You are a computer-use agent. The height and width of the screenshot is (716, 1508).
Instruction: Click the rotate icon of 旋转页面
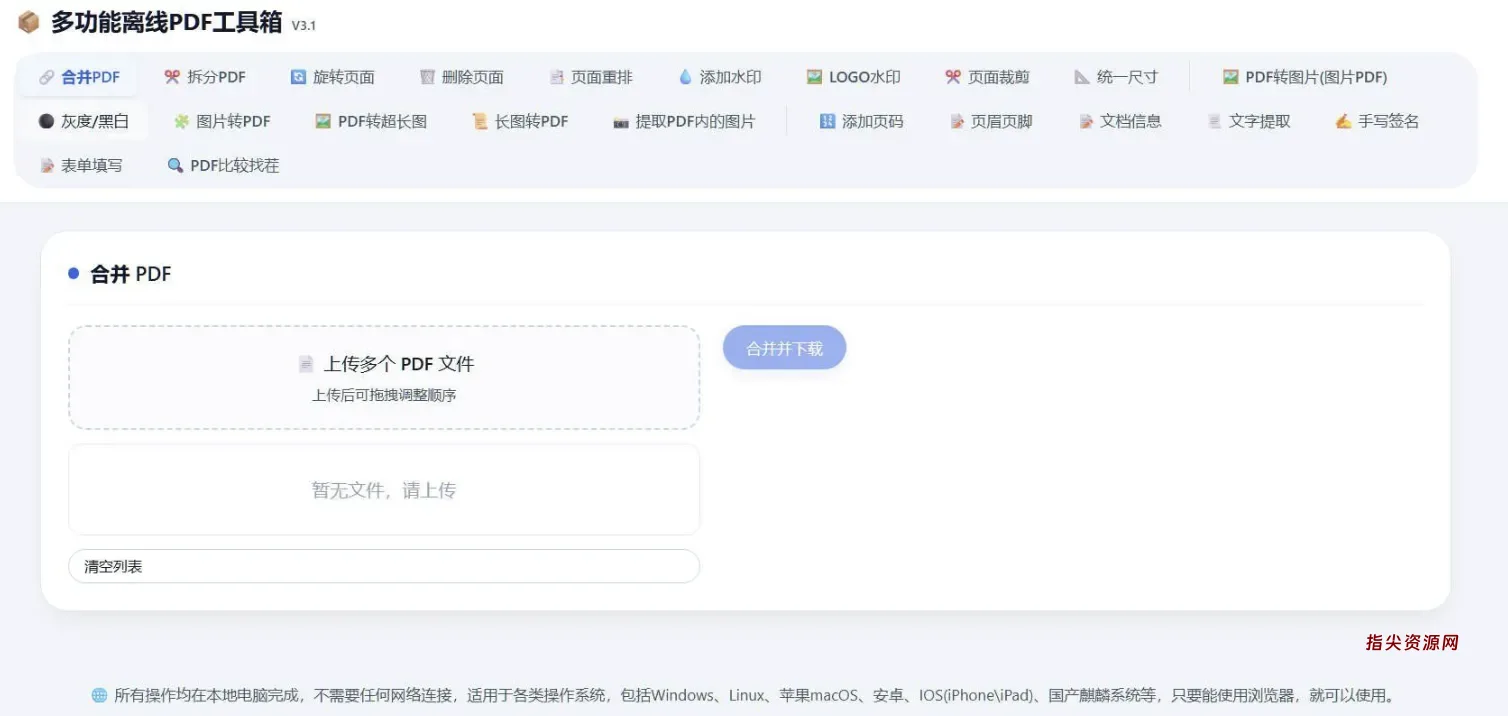point(298,77)
